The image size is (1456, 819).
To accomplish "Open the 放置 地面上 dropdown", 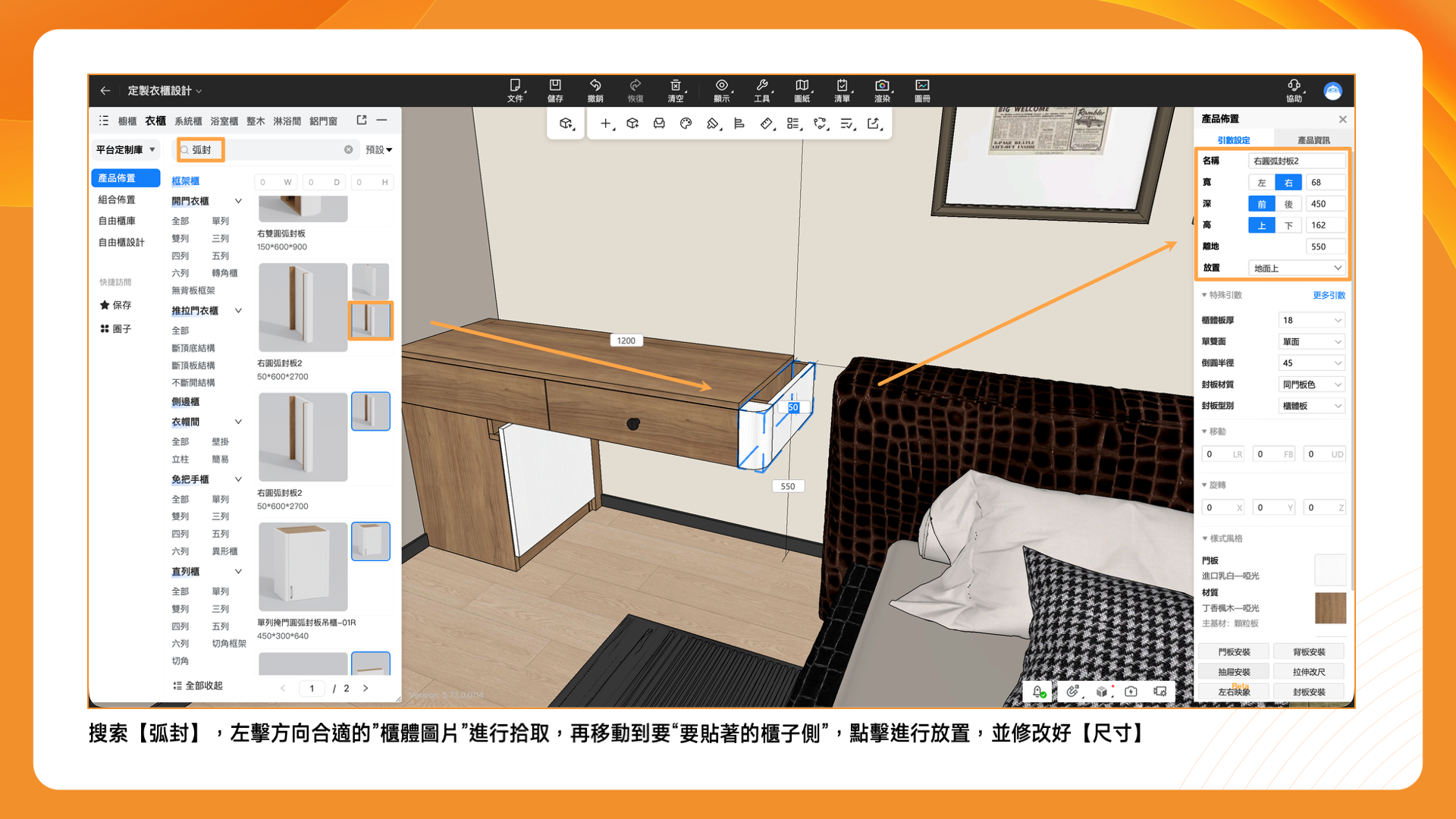I will coord(1297,268).
